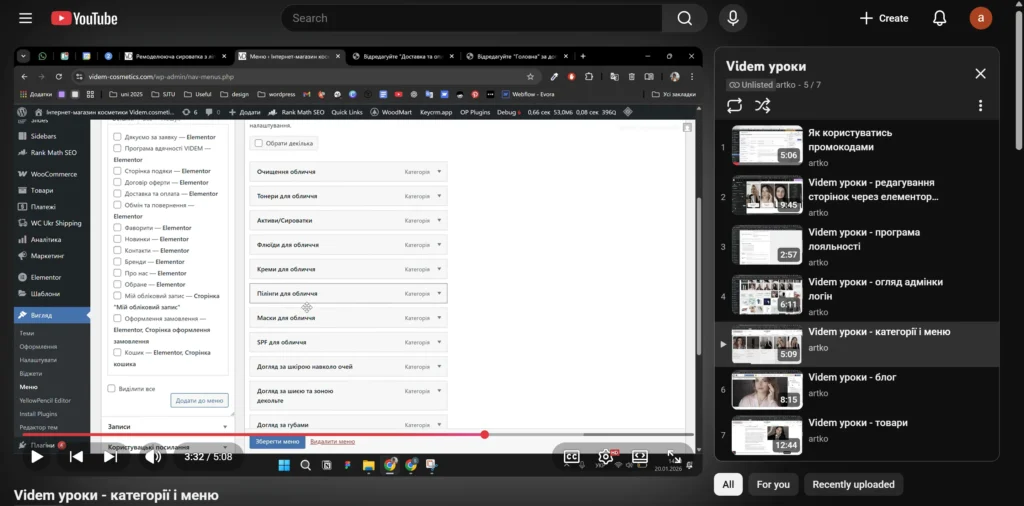Open the account avatar menu
Image resolution: width=1024 pixels, height=506 pixels.
tap(980, 18)
